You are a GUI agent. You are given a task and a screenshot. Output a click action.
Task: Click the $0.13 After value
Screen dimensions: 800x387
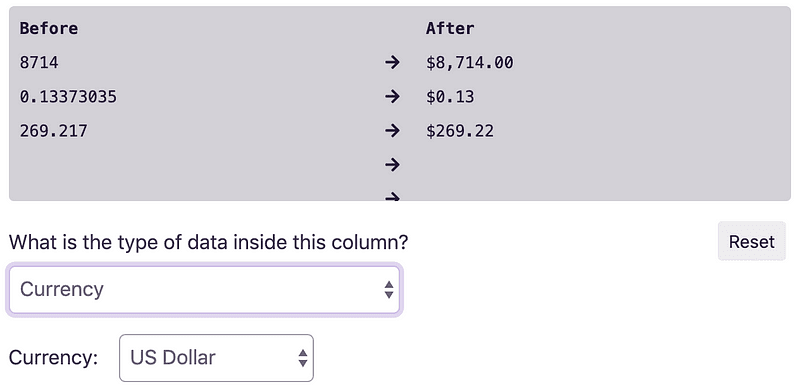click(x=450, y=96)
